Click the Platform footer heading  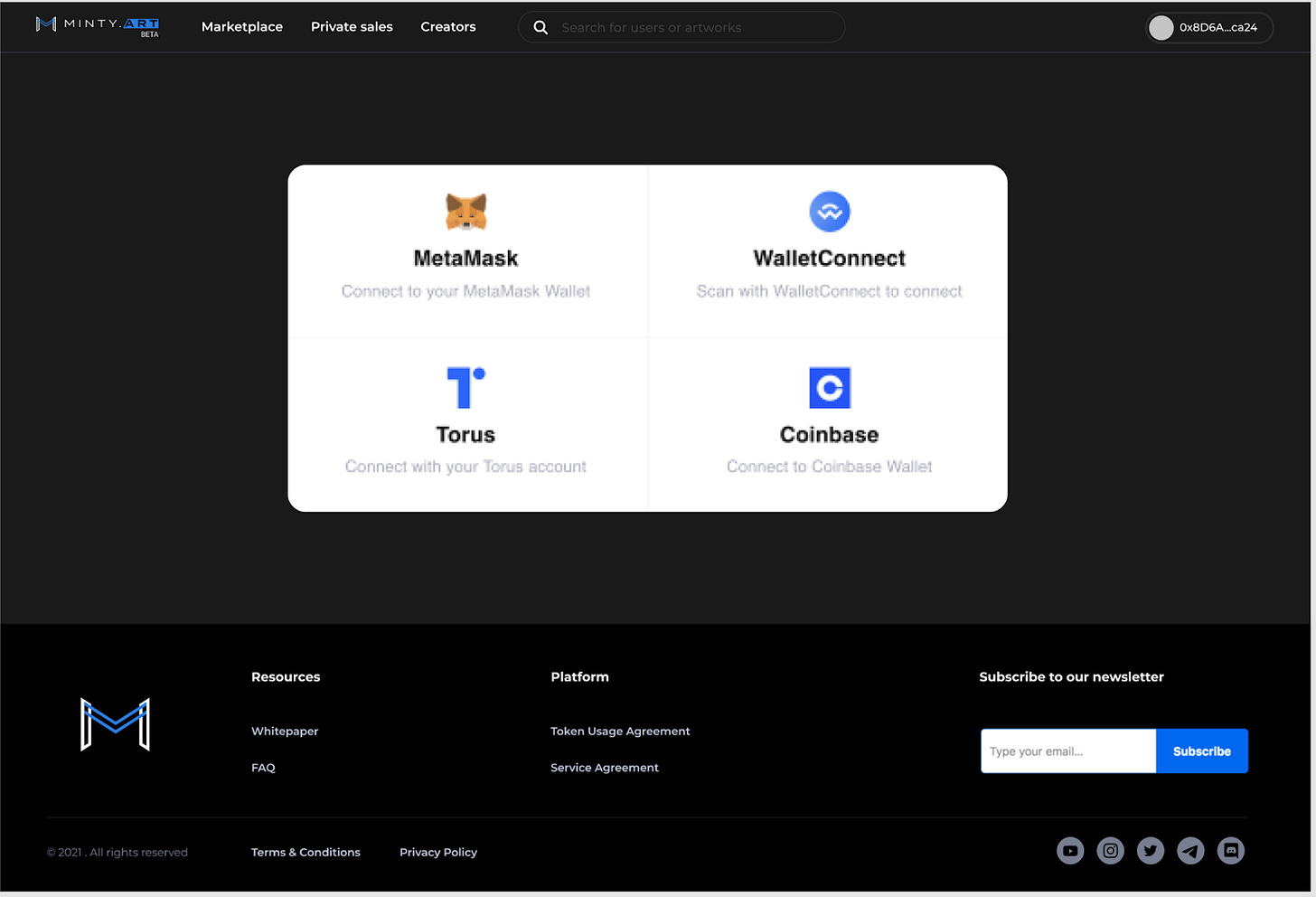click(x=579, y=676)
